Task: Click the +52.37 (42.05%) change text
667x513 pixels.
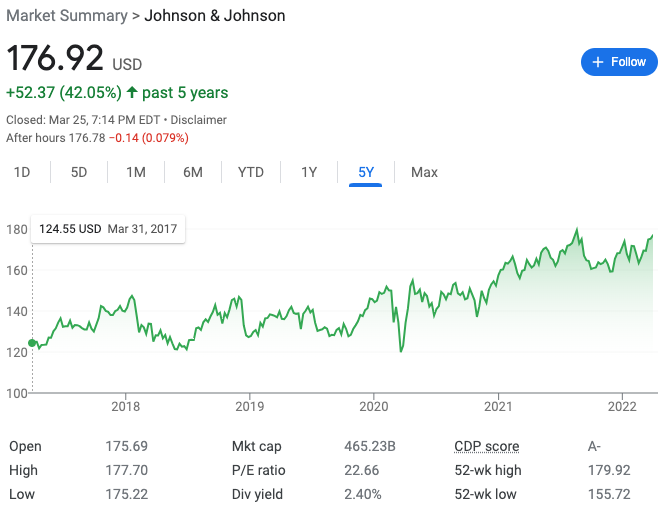Action: point(64,93)
